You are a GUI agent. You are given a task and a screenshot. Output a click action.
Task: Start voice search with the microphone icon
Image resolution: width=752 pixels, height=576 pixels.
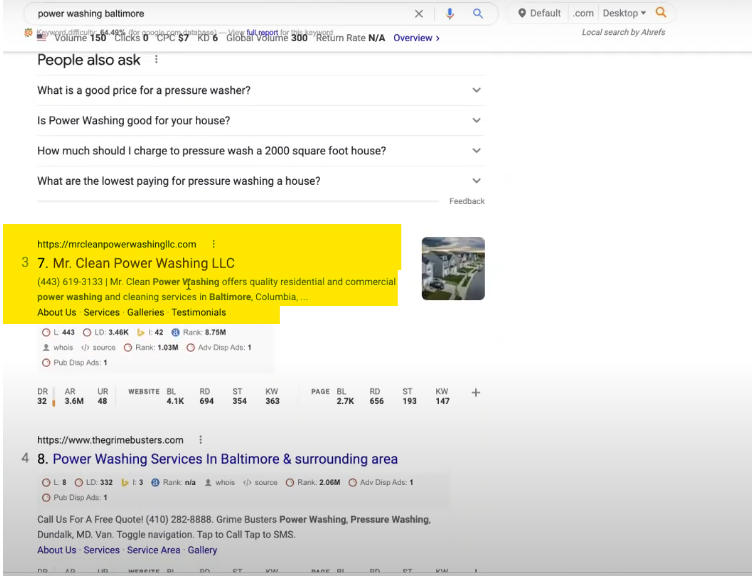(449, 14)
